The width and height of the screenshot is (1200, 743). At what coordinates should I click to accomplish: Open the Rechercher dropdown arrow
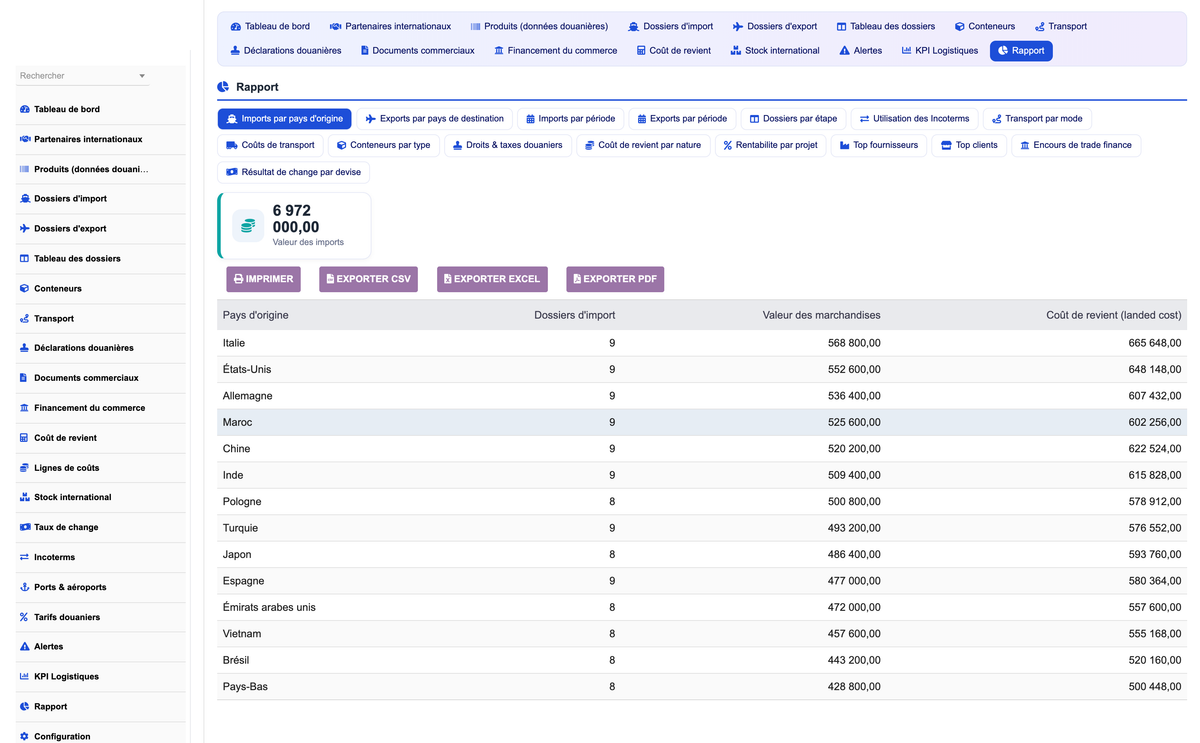click(x=142, y=76)
